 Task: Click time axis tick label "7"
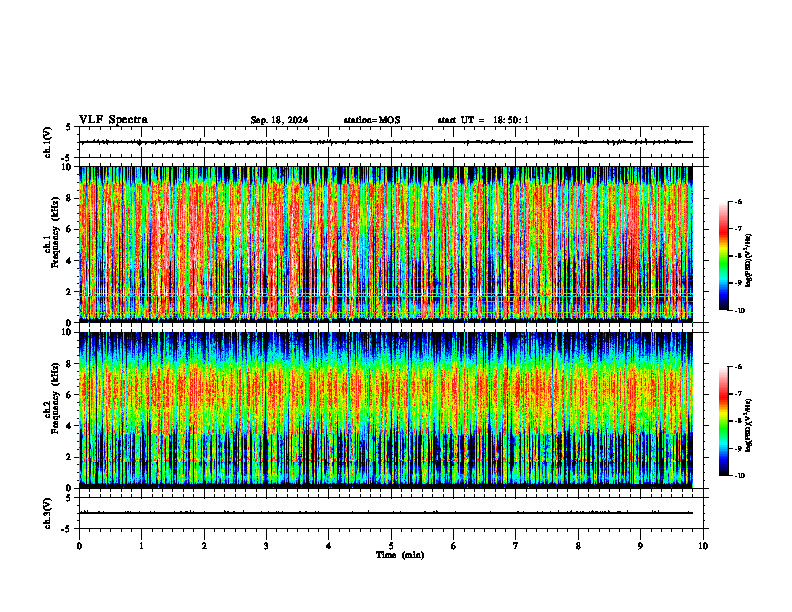pyautogui.click(x=516, y=546)
